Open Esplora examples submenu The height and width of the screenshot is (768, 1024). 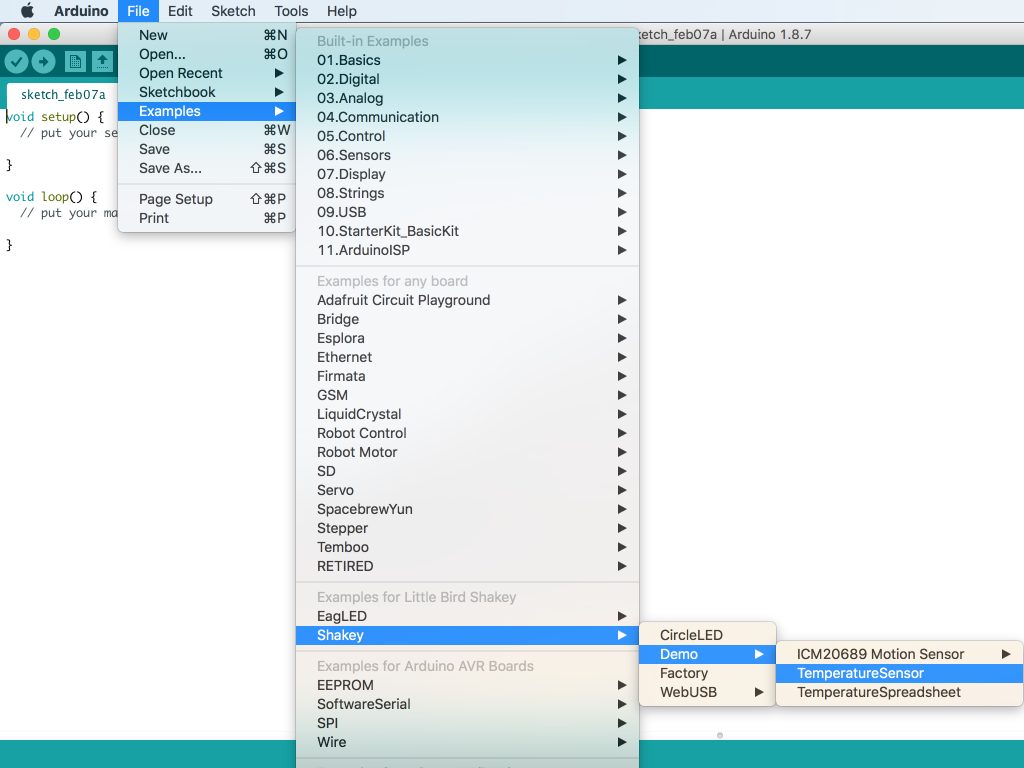(x=468, y=338)
